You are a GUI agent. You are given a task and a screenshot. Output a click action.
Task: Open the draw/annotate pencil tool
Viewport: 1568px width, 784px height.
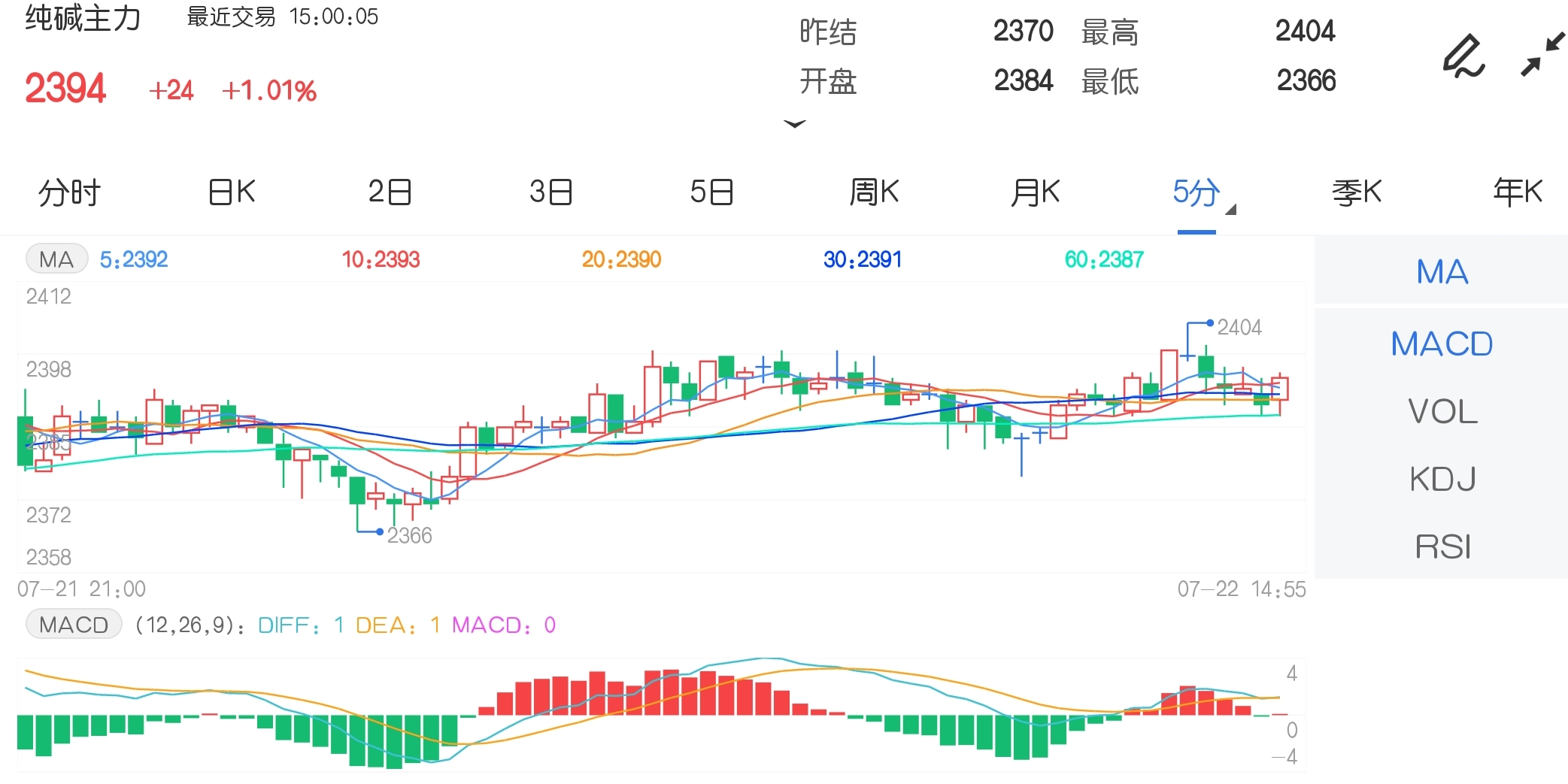point(1463,56)
